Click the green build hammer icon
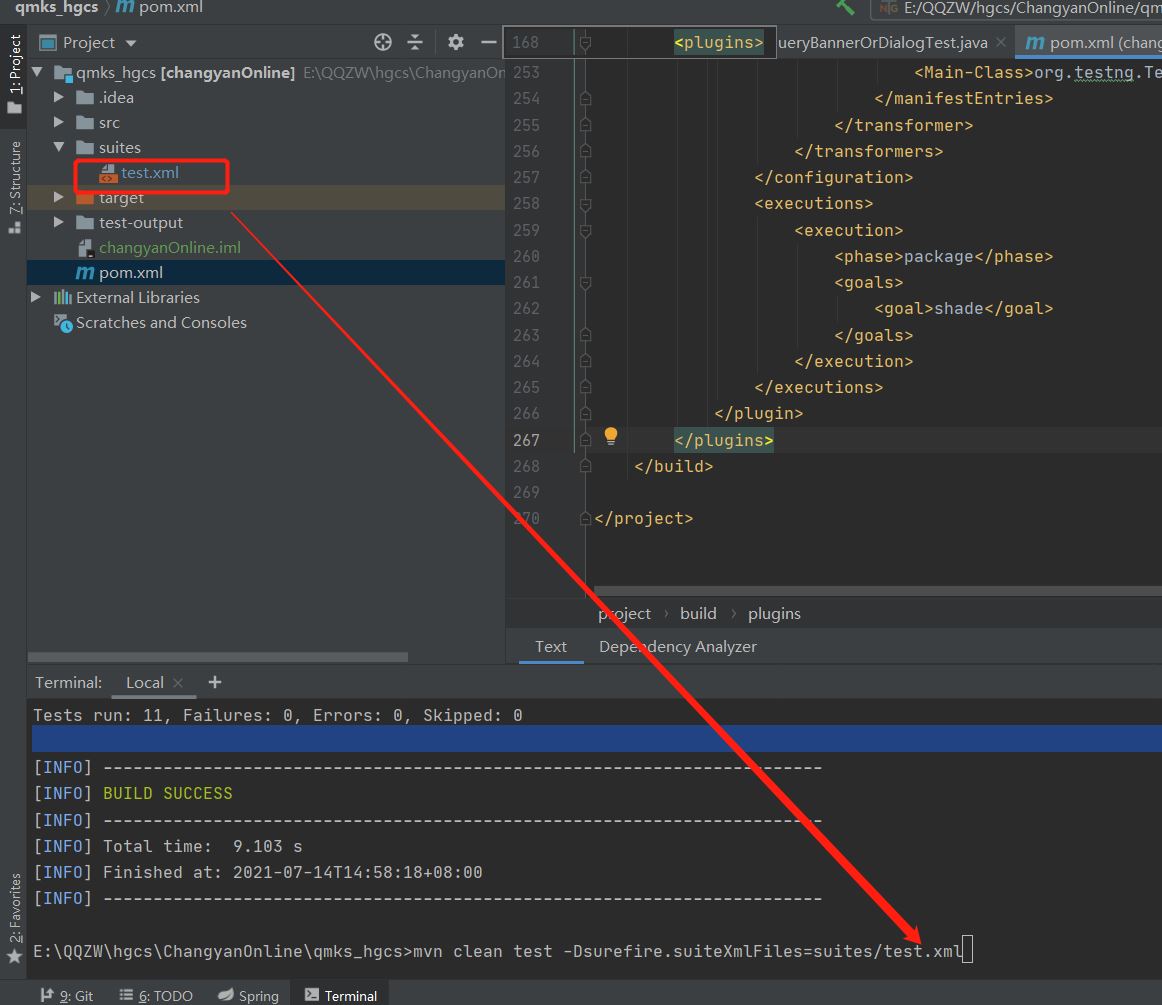The image size is (1162, 1005). pyautogui.click(x=845, y=7)
